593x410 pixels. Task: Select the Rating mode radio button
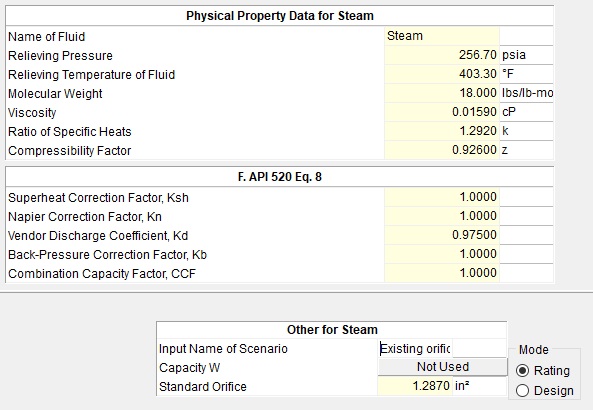(522, 371)
